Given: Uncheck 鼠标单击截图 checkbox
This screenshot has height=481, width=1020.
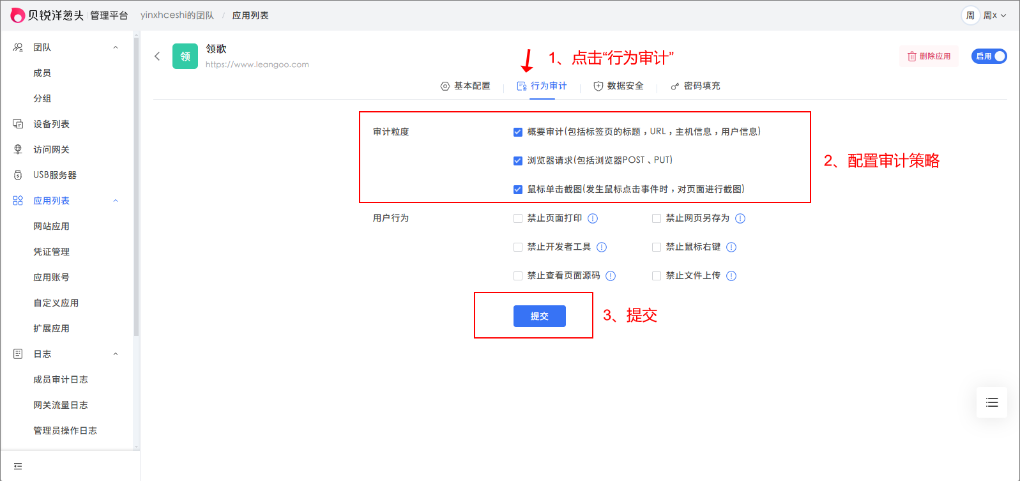Looking at the screenshot, I should click(518, 189).
